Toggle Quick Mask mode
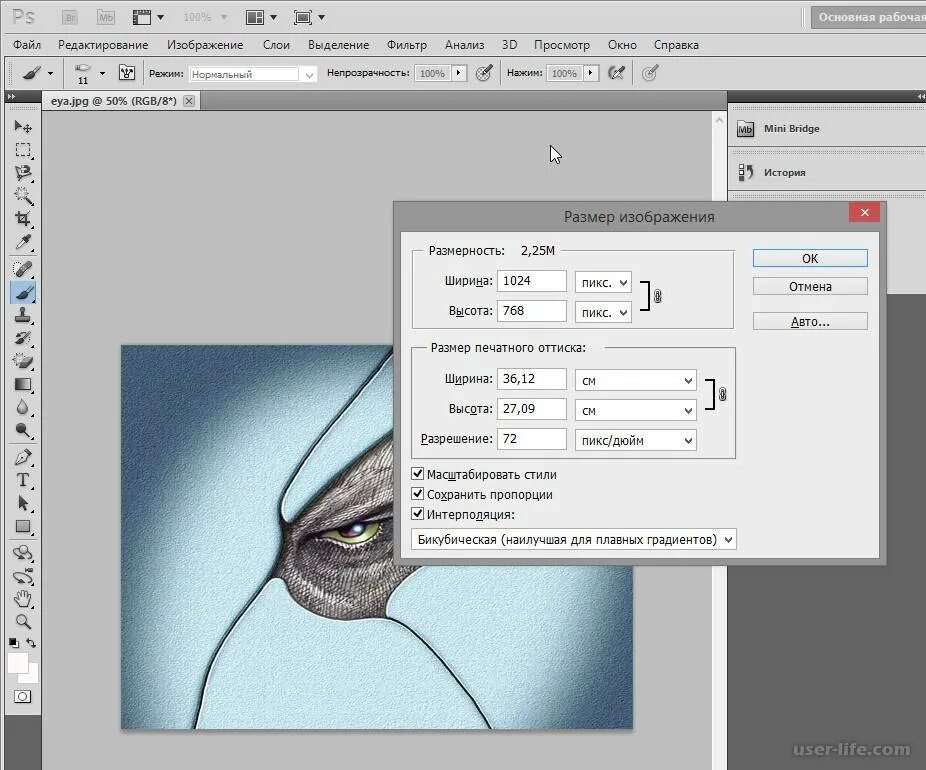 pos(22,697)
